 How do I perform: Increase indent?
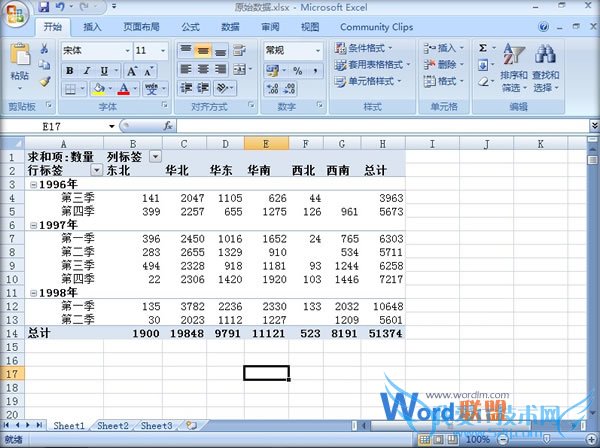(203, 88)
